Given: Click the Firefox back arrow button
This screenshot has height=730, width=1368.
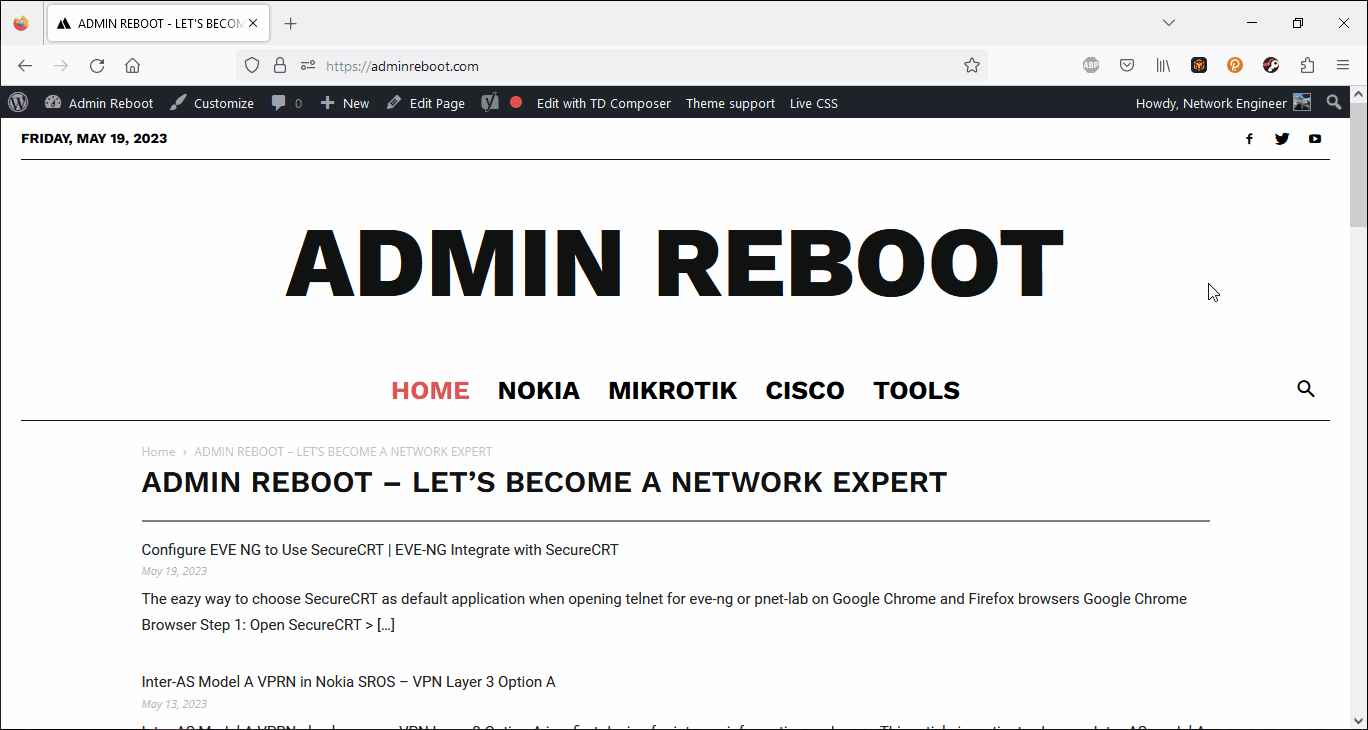Looking at the screenshot, I should tap(25, 66).
